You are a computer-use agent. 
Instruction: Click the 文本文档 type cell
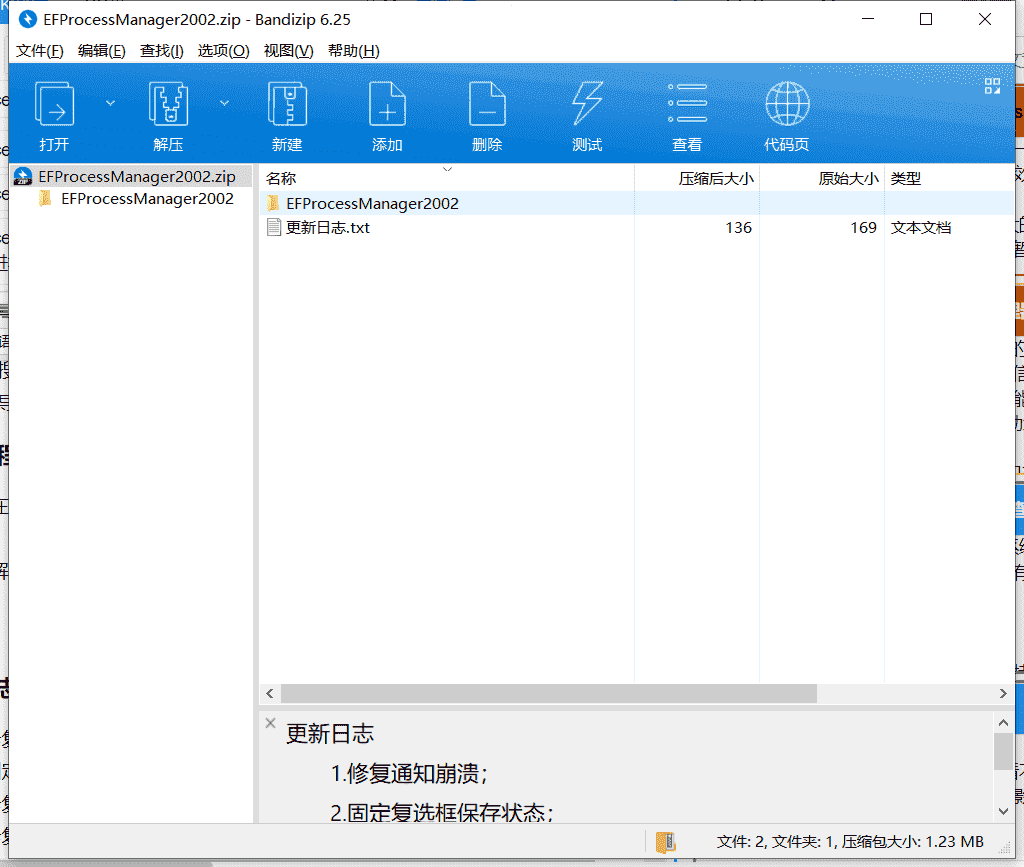point(921,228)
